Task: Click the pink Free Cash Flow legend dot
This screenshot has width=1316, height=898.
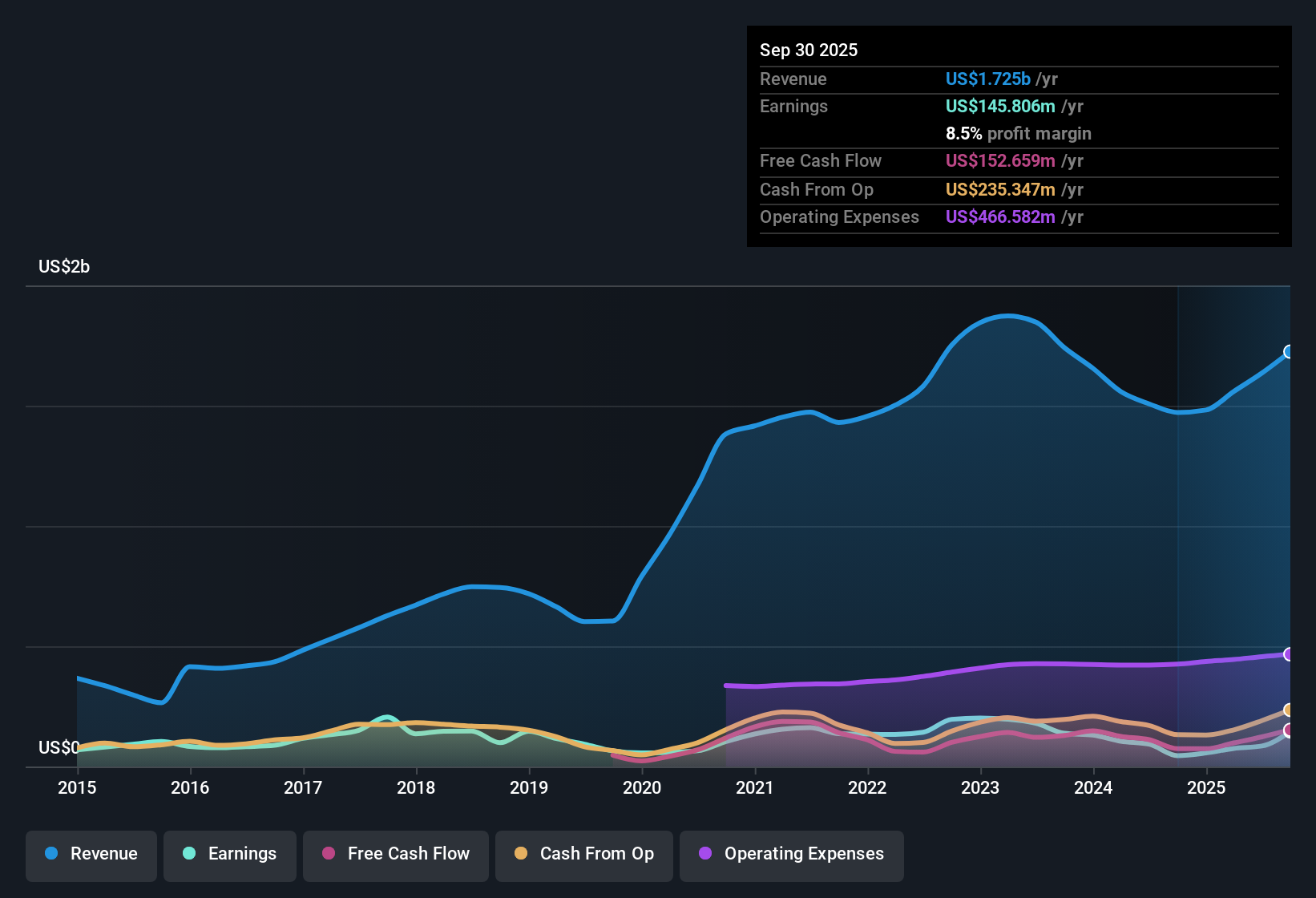Action: pos(329,854)
